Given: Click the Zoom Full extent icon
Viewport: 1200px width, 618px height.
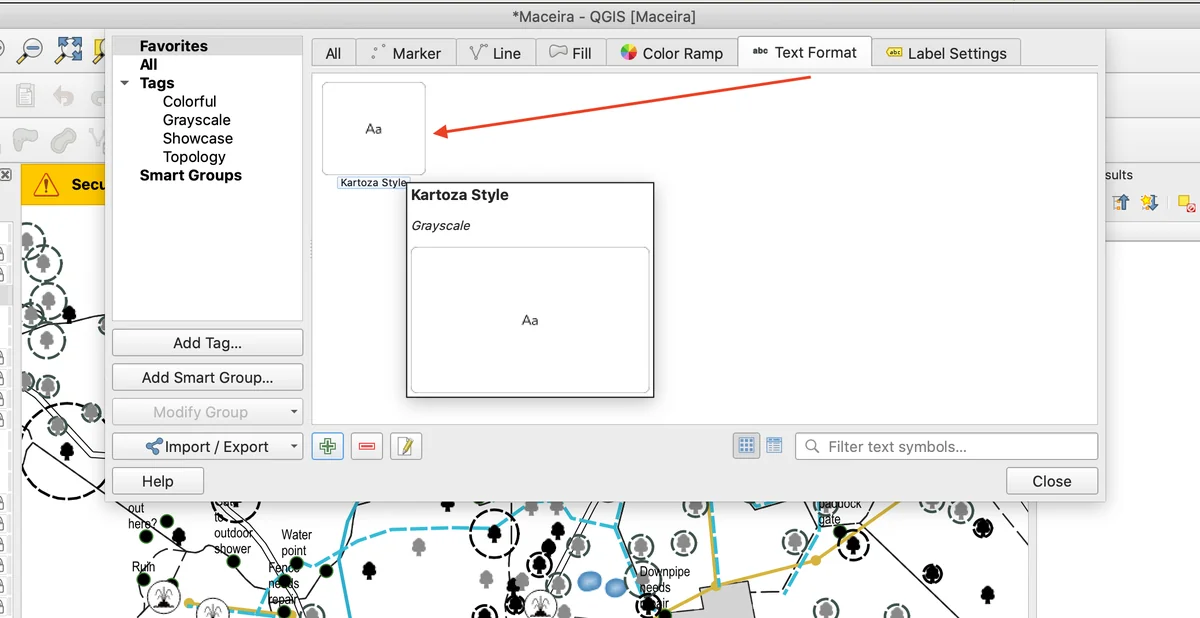Looking at the screenshot, I should pos(69,49).
